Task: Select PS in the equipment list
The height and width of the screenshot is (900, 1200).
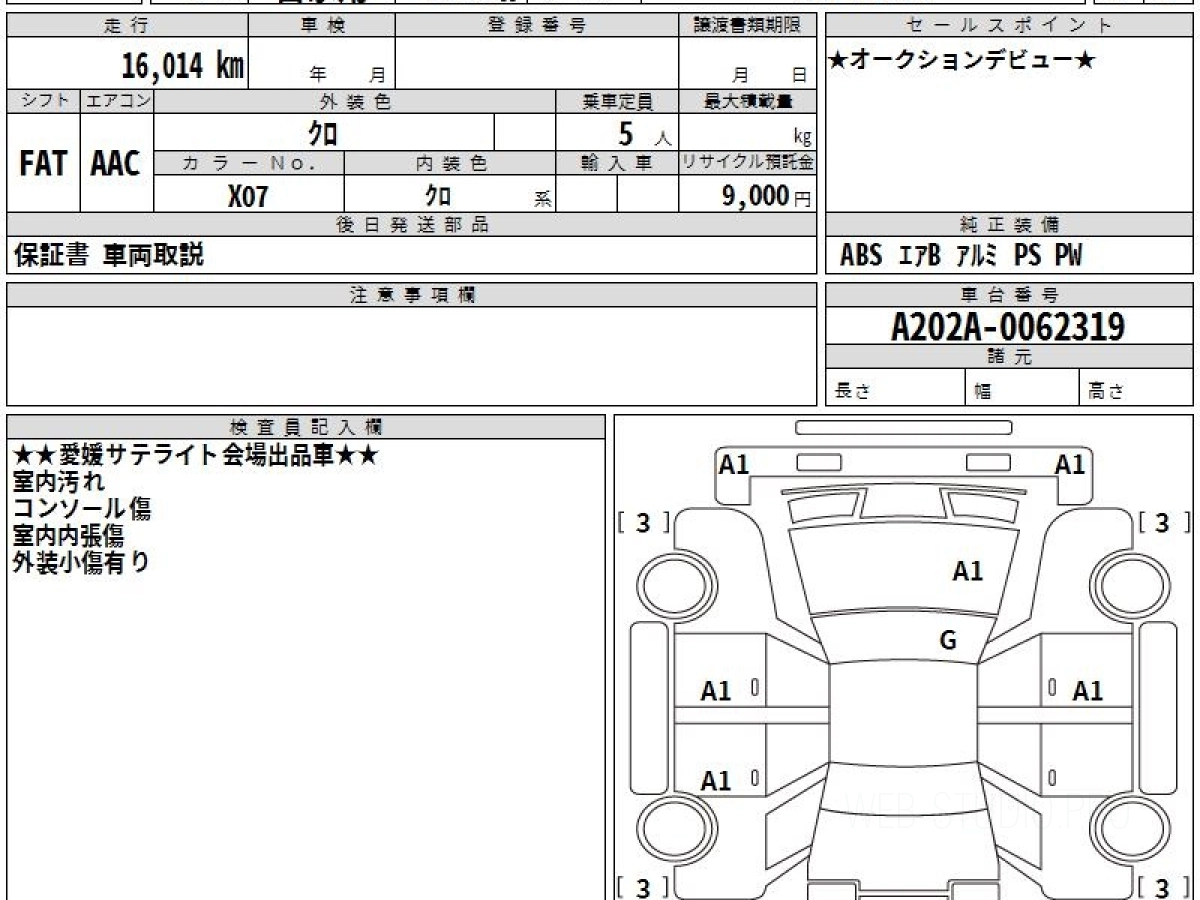Action: point(1027,256)
